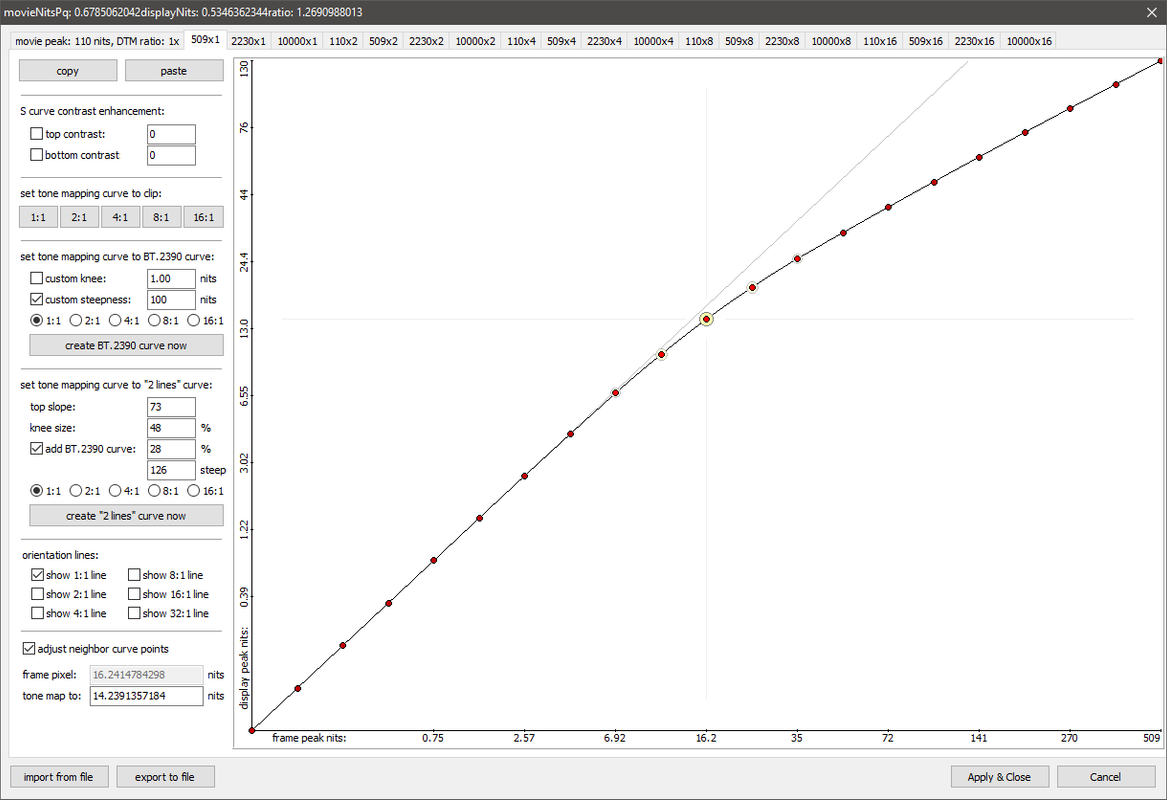Image resolution: width=1167 pixels, height=800 pixels.
Task: Enable bottom contrast checkbox
Action: point(36,155)
